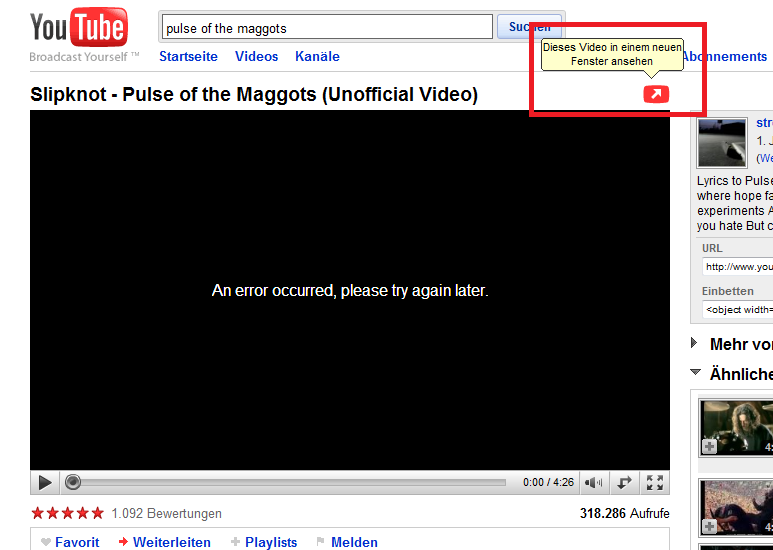Click the video title Slipknot - Pulse of the Maggots
Screen dimensions: 773x550
pyautogui.click(x=254, y=94)
